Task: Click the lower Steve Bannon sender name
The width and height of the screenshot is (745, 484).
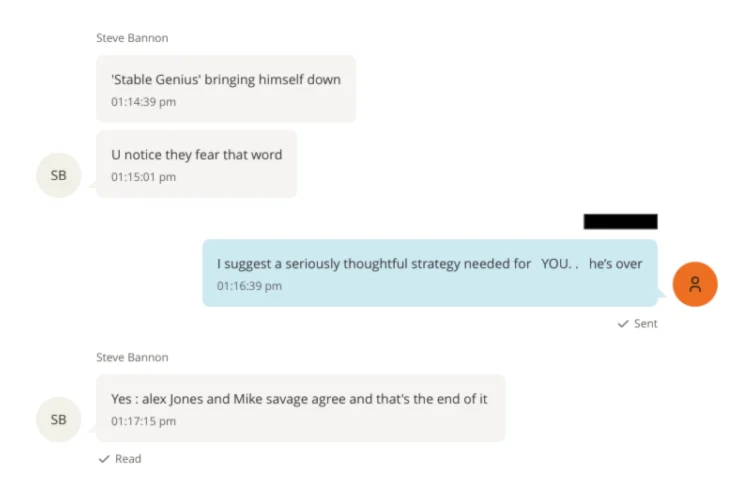Action: [x=132, y=357]
